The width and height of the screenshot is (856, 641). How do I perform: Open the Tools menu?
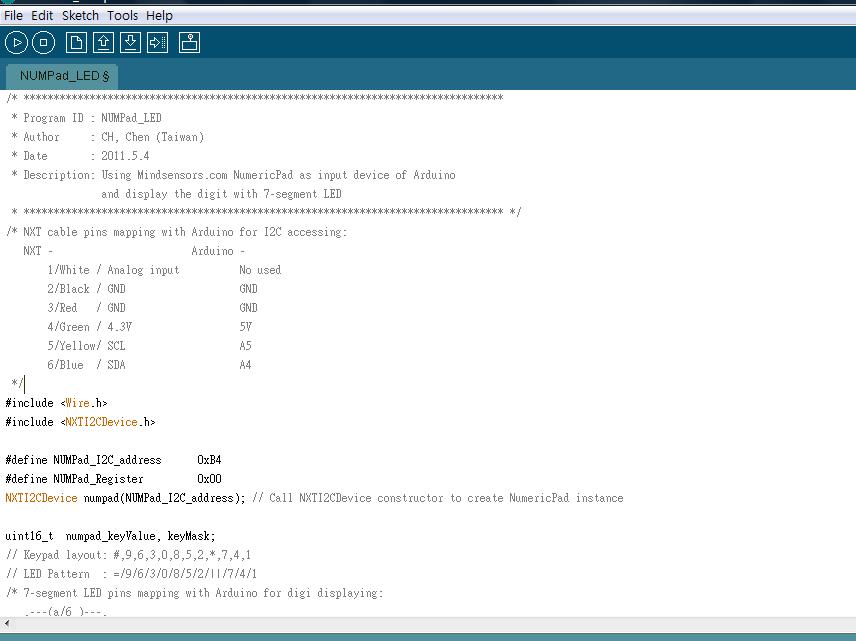click(122, 16)
